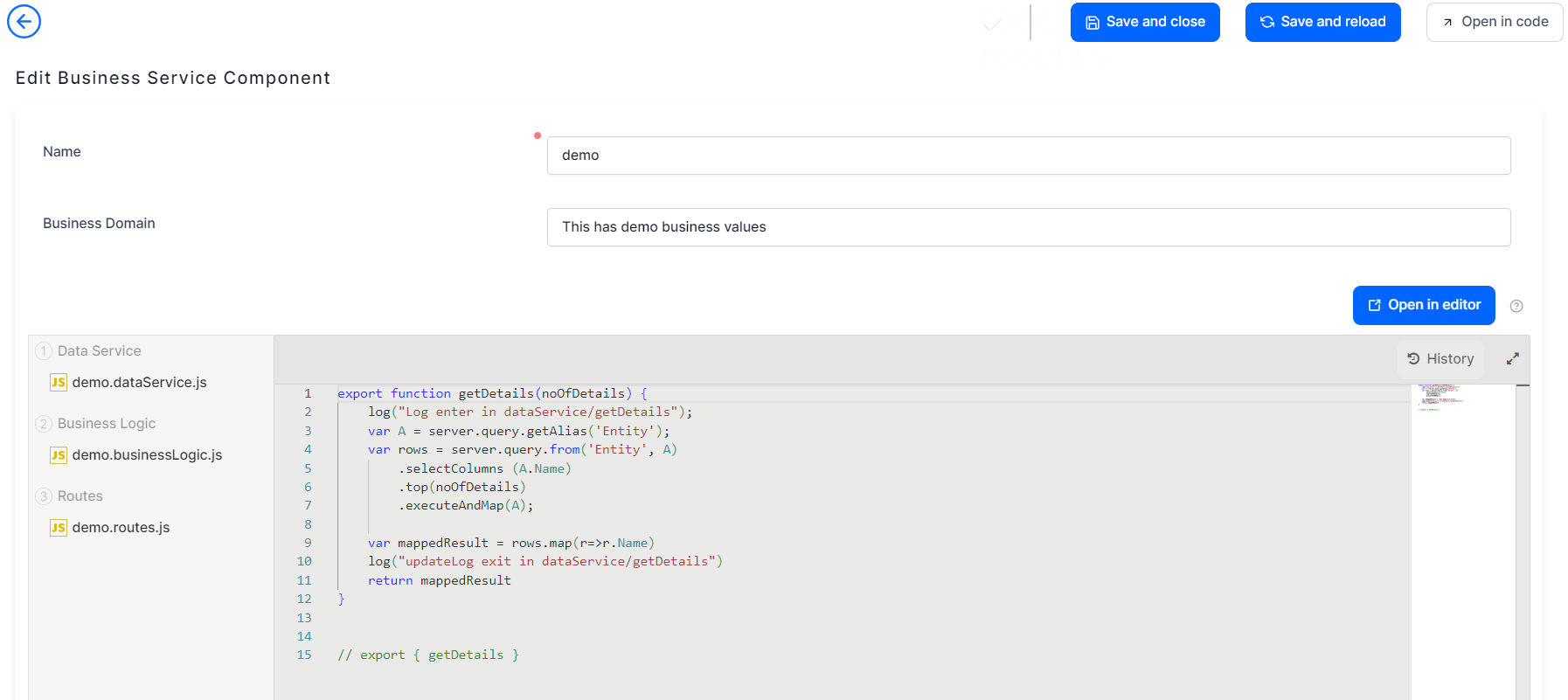Open in editor button
This screenshot has height=700, width=1568.
tap(1423, 305)
